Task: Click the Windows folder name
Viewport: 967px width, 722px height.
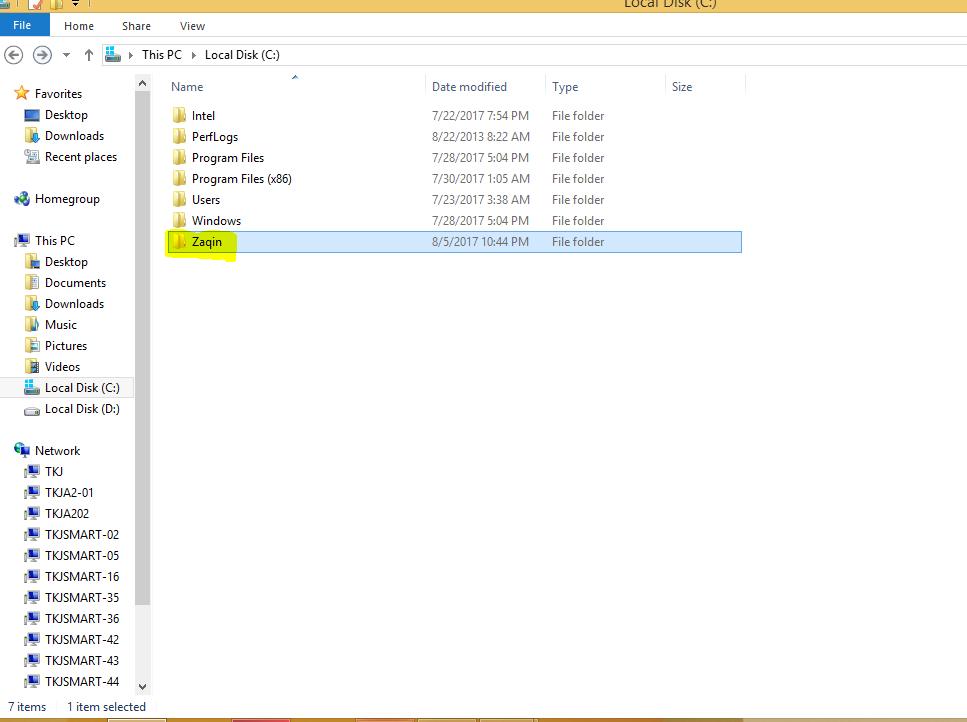Action: (216, 220)
